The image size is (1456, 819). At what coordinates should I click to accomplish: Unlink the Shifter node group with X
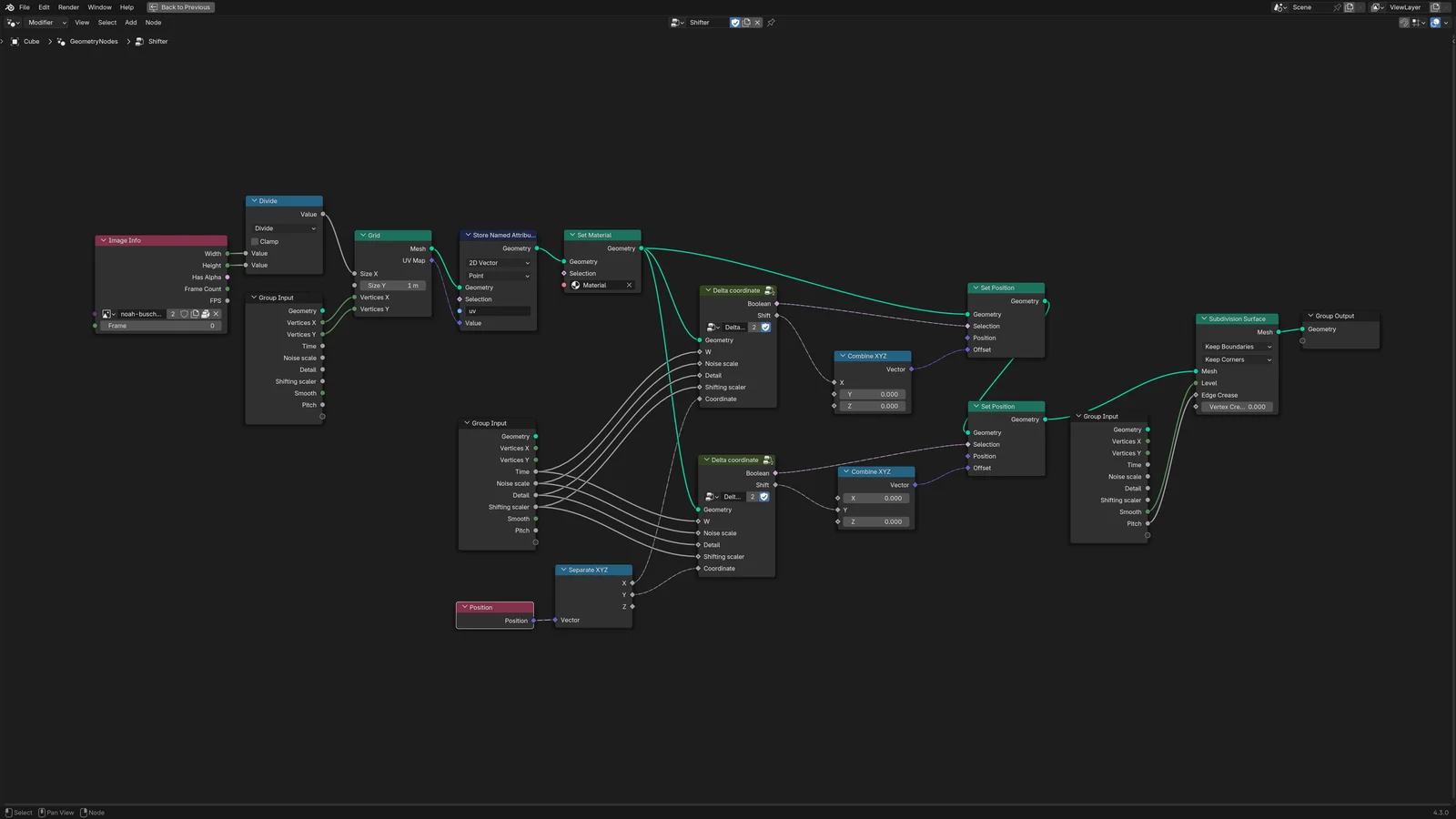pos(757,23)
